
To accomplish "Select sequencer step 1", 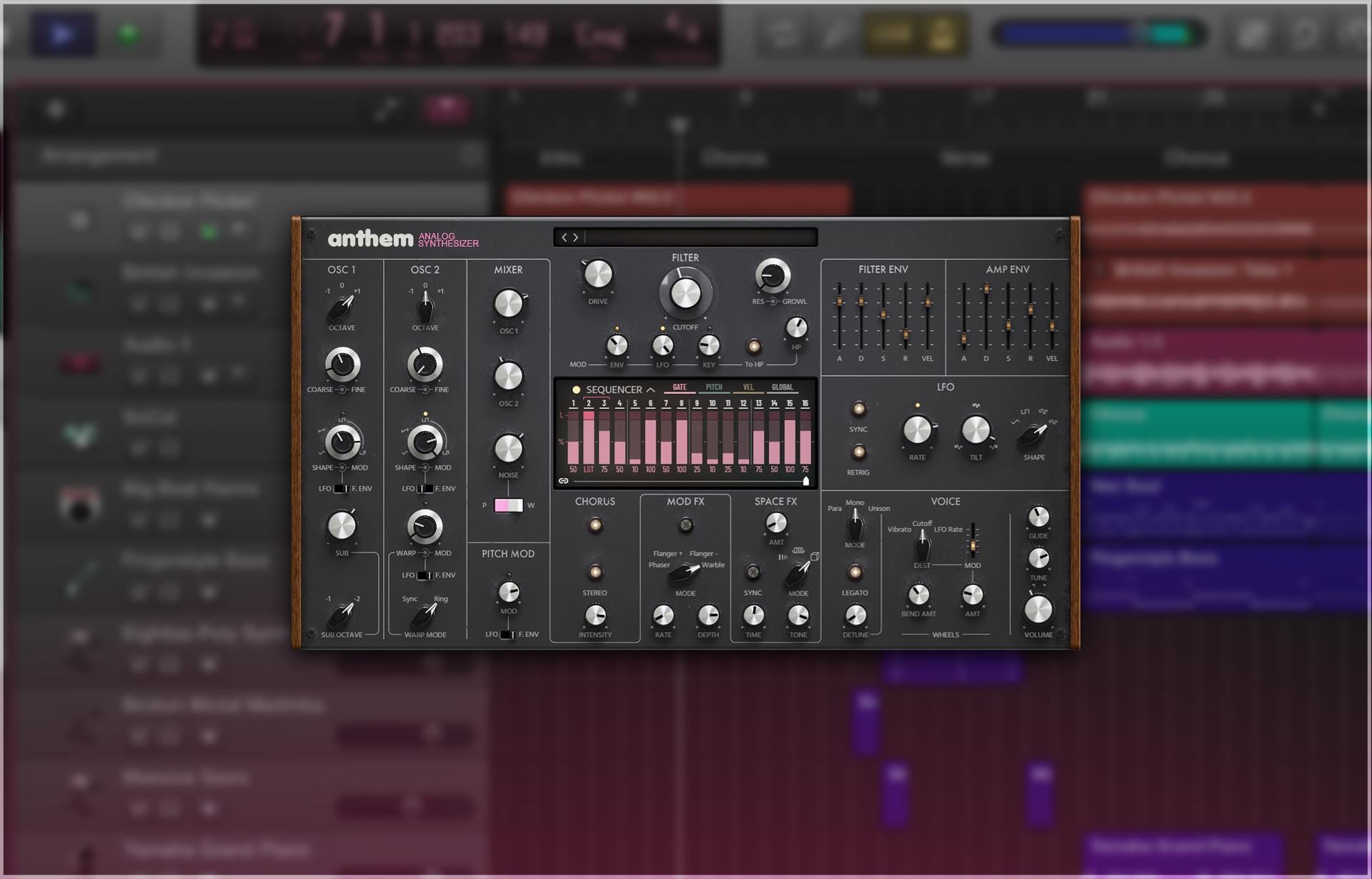I will [x=573, y=404].
